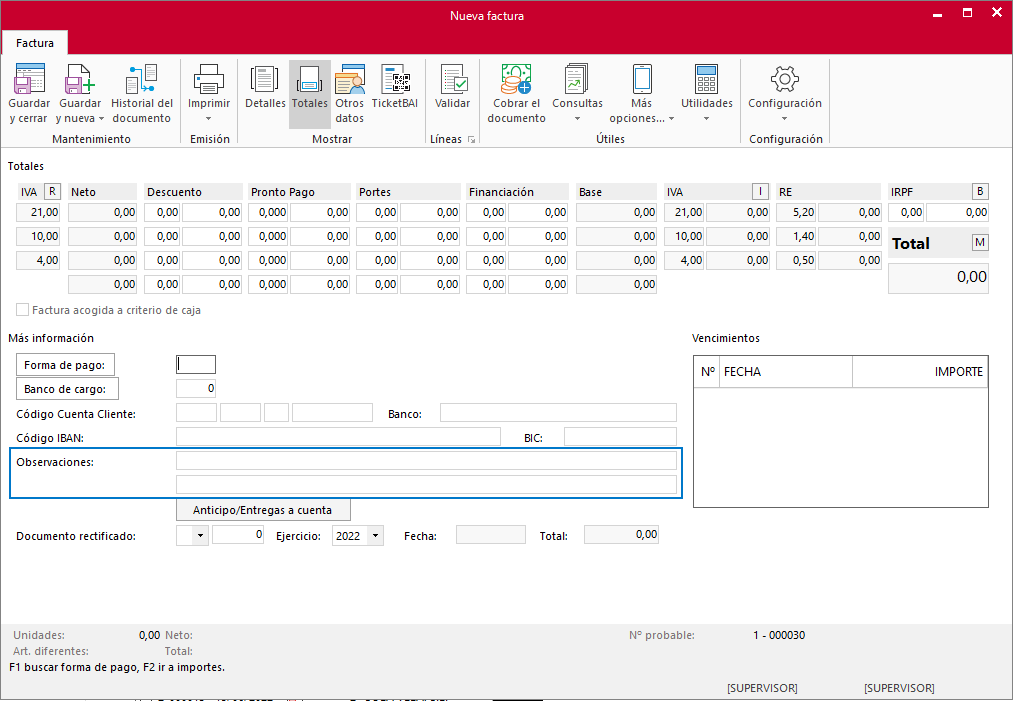Click the RE 5,20 percentage value
1013x701 pixels.
796,212
